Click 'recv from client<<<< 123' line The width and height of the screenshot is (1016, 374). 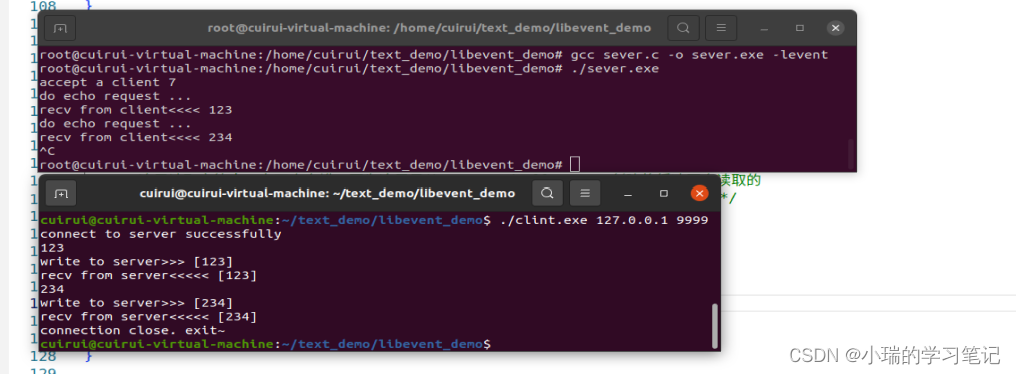tap(135, 110)
